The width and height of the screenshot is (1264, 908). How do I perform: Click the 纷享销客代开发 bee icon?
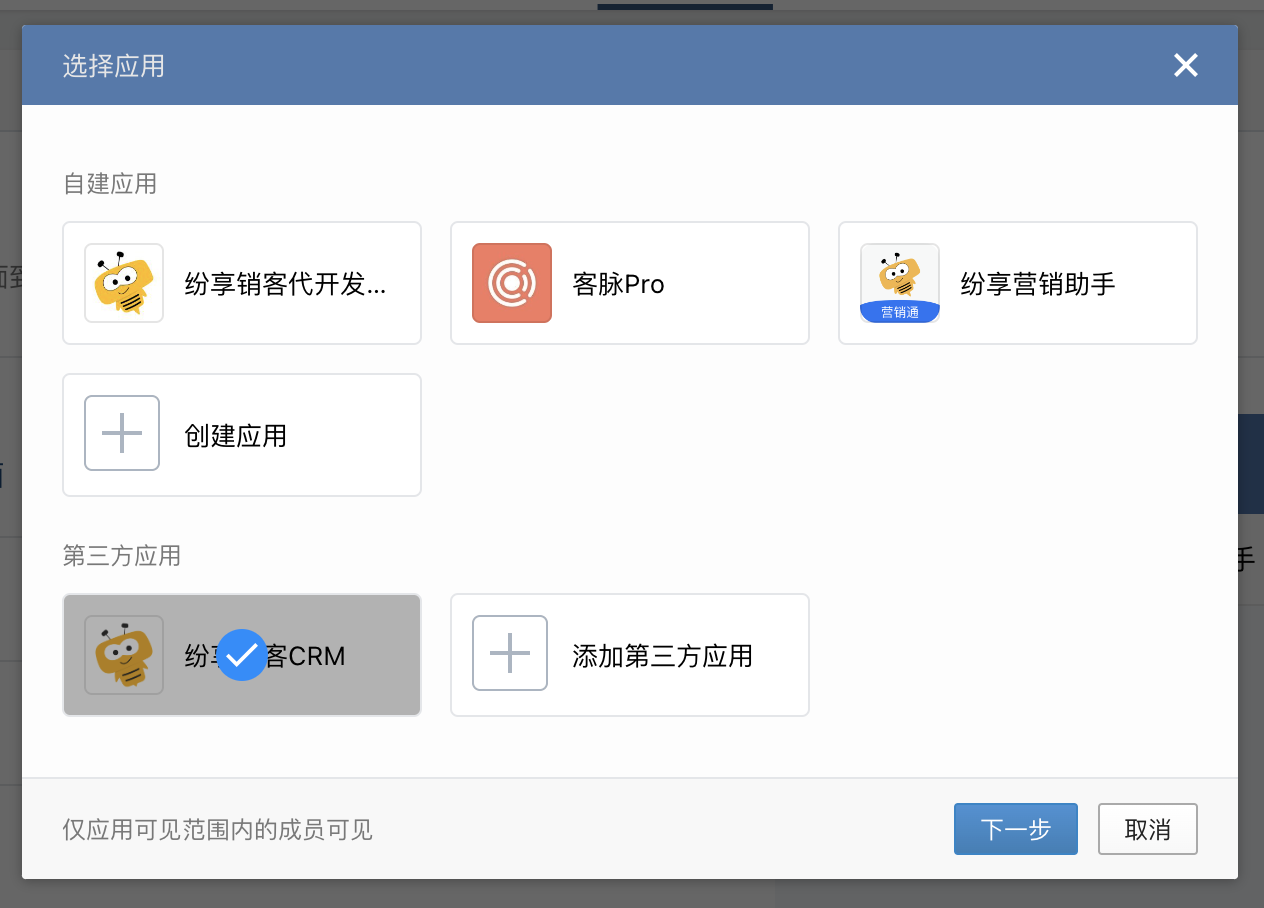pos(124,283)
